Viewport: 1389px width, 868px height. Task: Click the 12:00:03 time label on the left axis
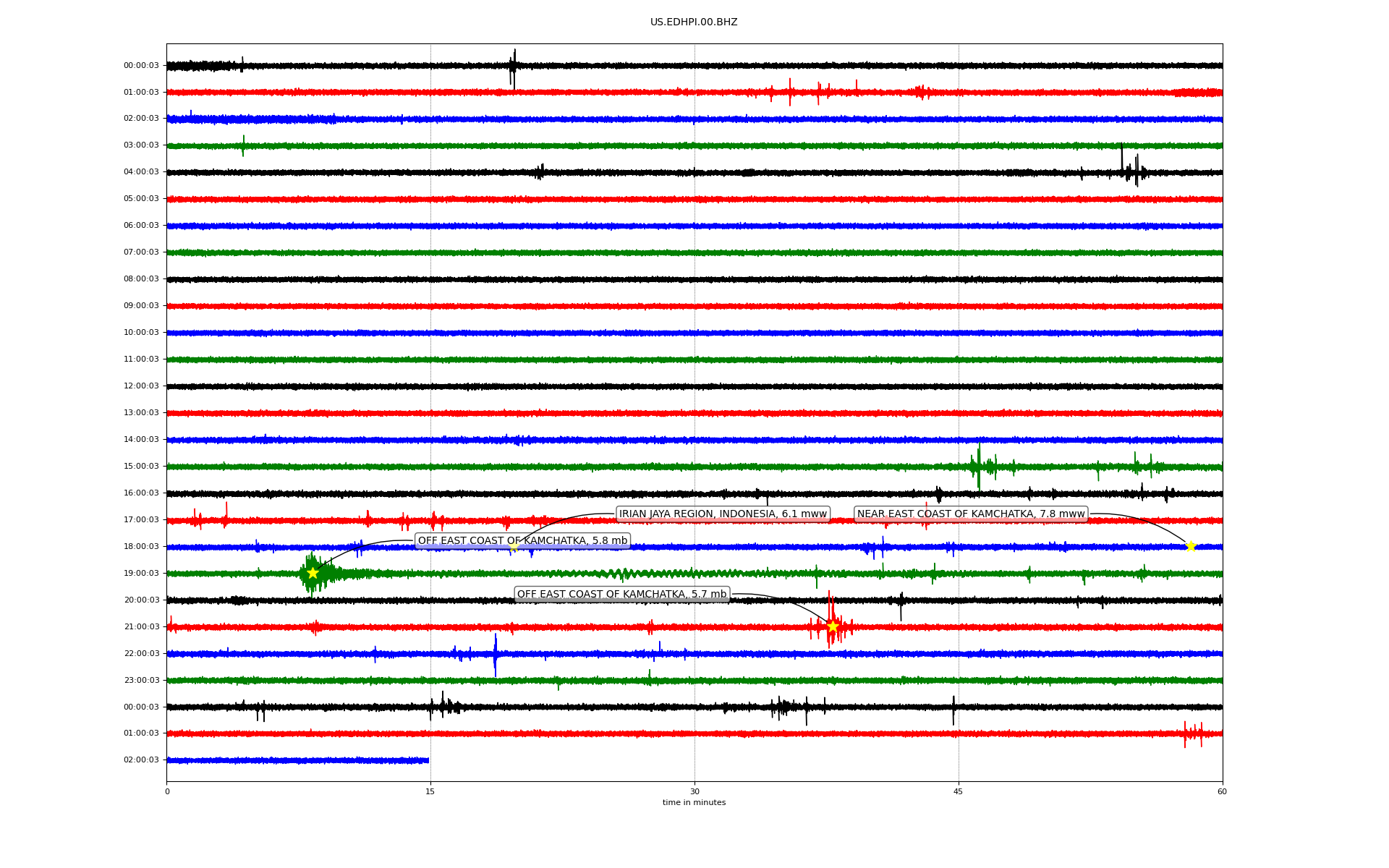tap(141, 386)
